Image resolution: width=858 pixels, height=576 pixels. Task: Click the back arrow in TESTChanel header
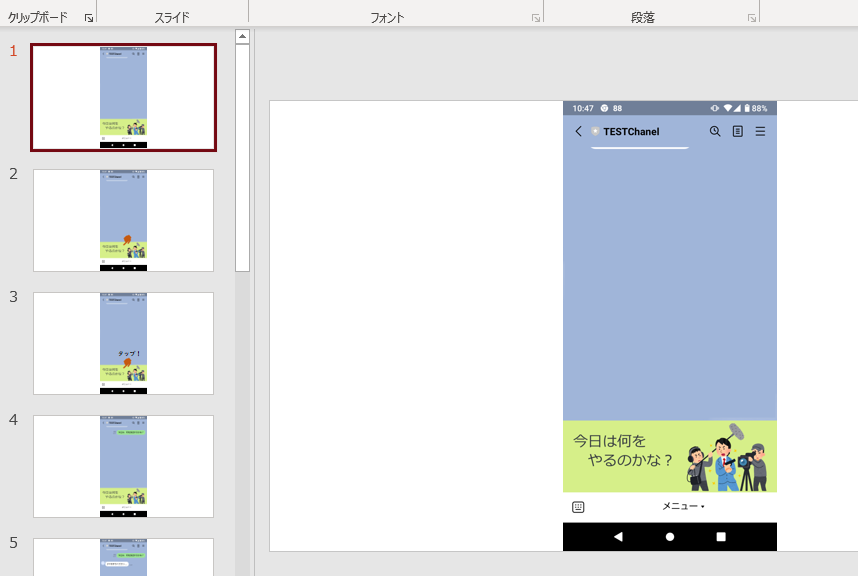[578, 131]
